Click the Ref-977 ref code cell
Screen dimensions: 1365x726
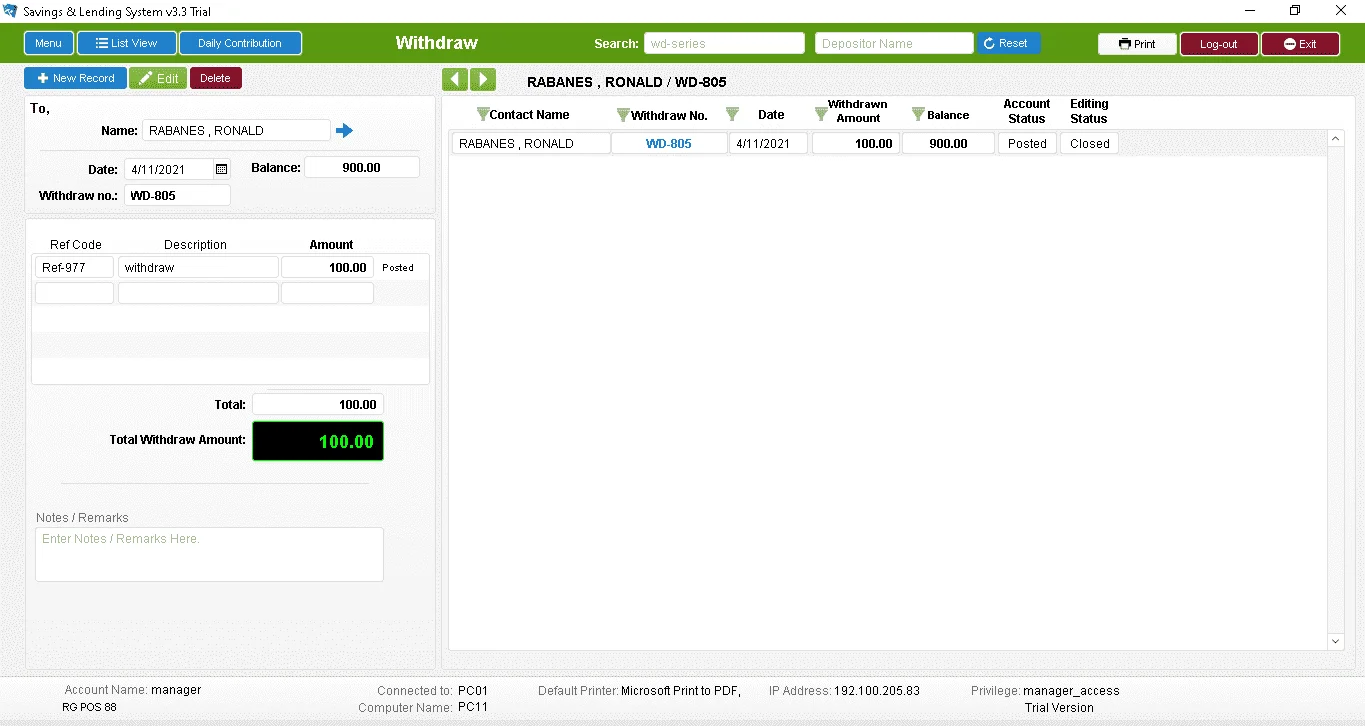click(74, 267)
